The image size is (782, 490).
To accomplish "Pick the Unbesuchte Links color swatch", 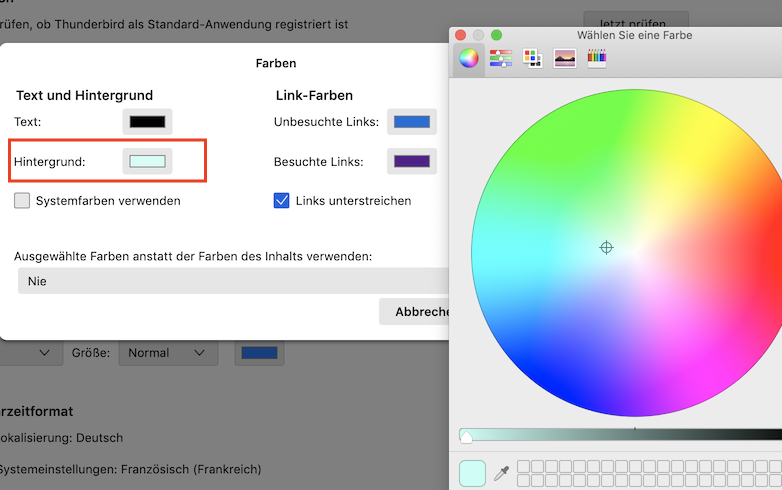I will pyautogui.click(x=411, y=122).
